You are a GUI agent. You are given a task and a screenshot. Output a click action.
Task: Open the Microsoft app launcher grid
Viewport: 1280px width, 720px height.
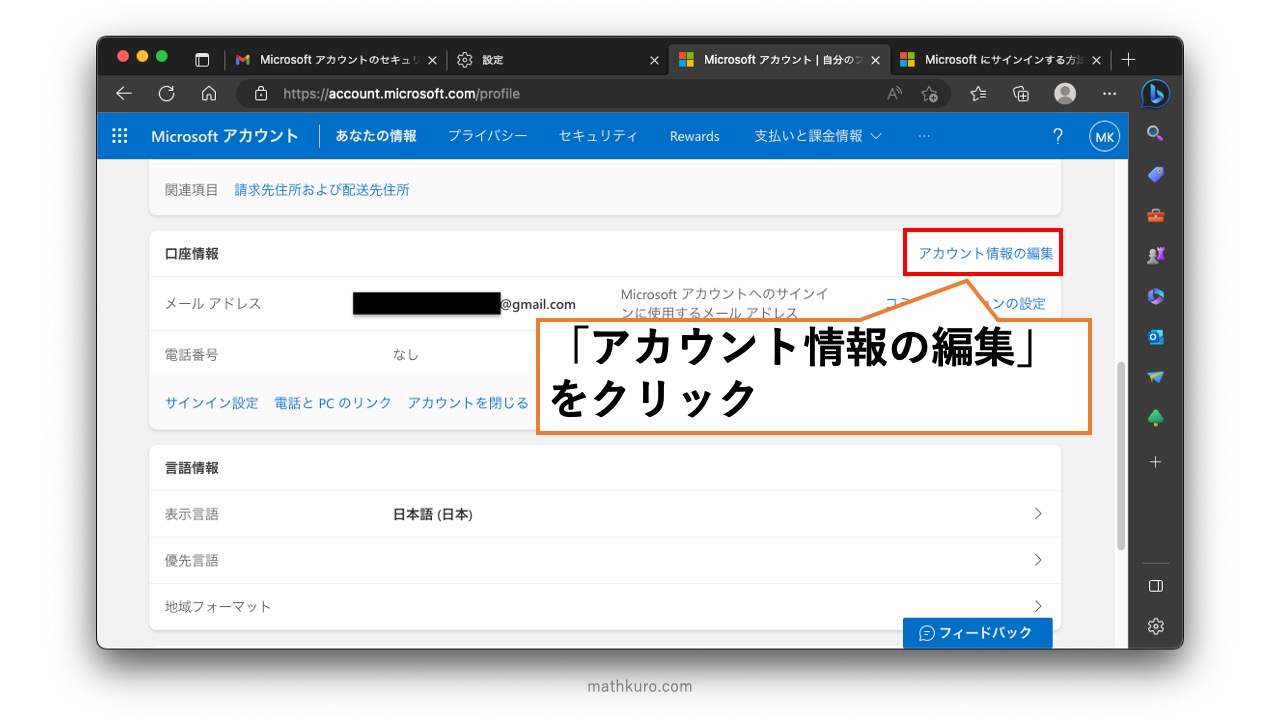pyautogui.click(x=120, y=135)
